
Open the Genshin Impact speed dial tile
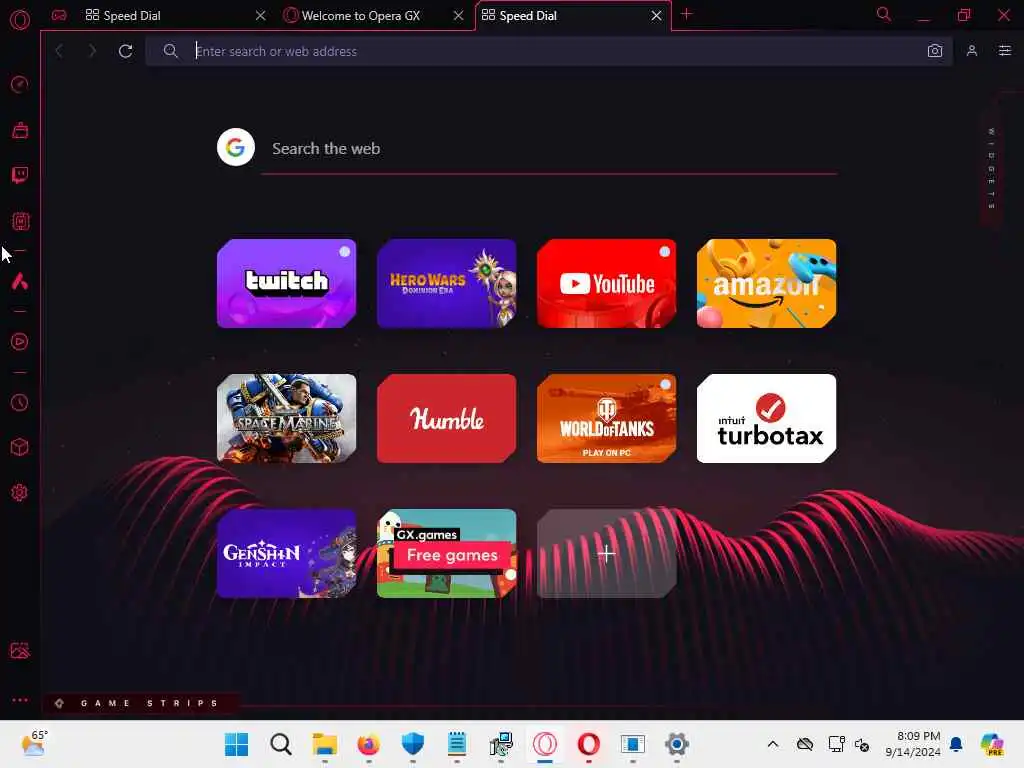pyautogui.click(x=287, y=554)
